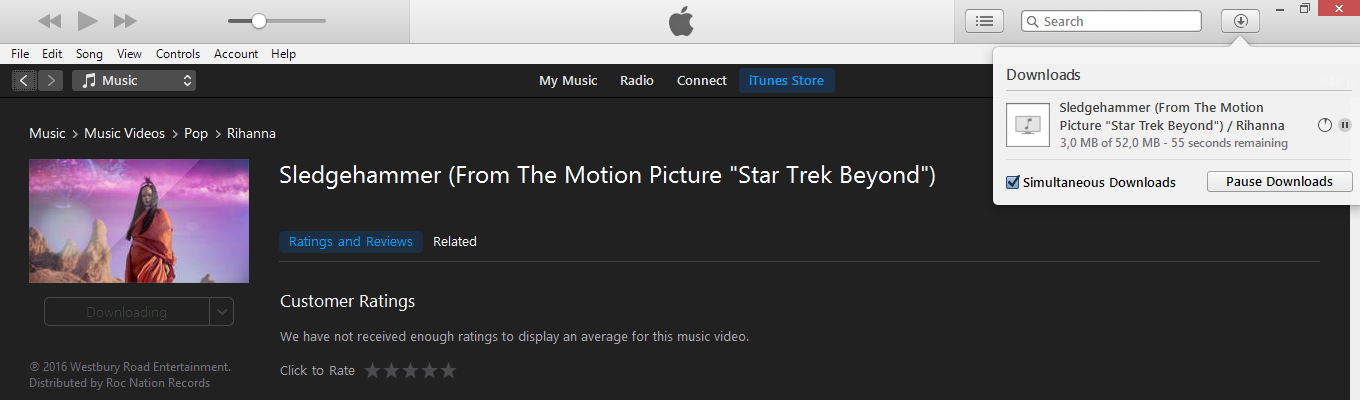
Task: Open the Music media type dropdown
Action: [x=134, y=81]
